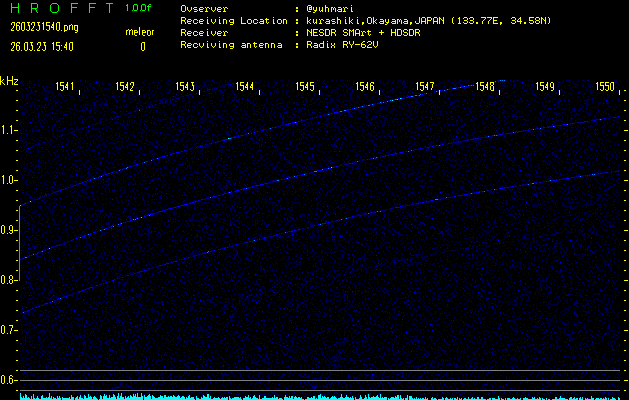629x400 pixels.
Task: Select the 1.1 frequency axis label
Action: pos(9,130)
